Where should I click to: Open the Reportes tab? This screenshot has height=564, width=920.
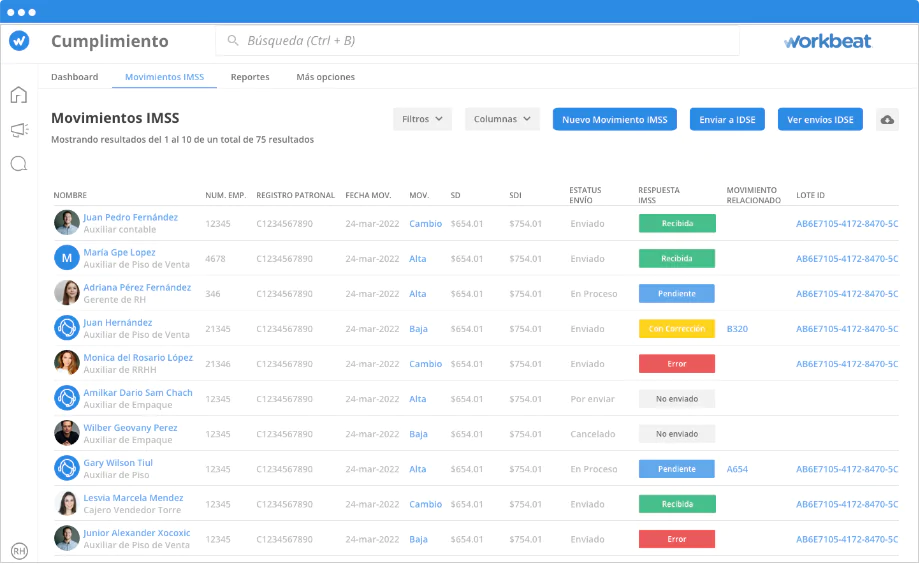pos(250,77)
